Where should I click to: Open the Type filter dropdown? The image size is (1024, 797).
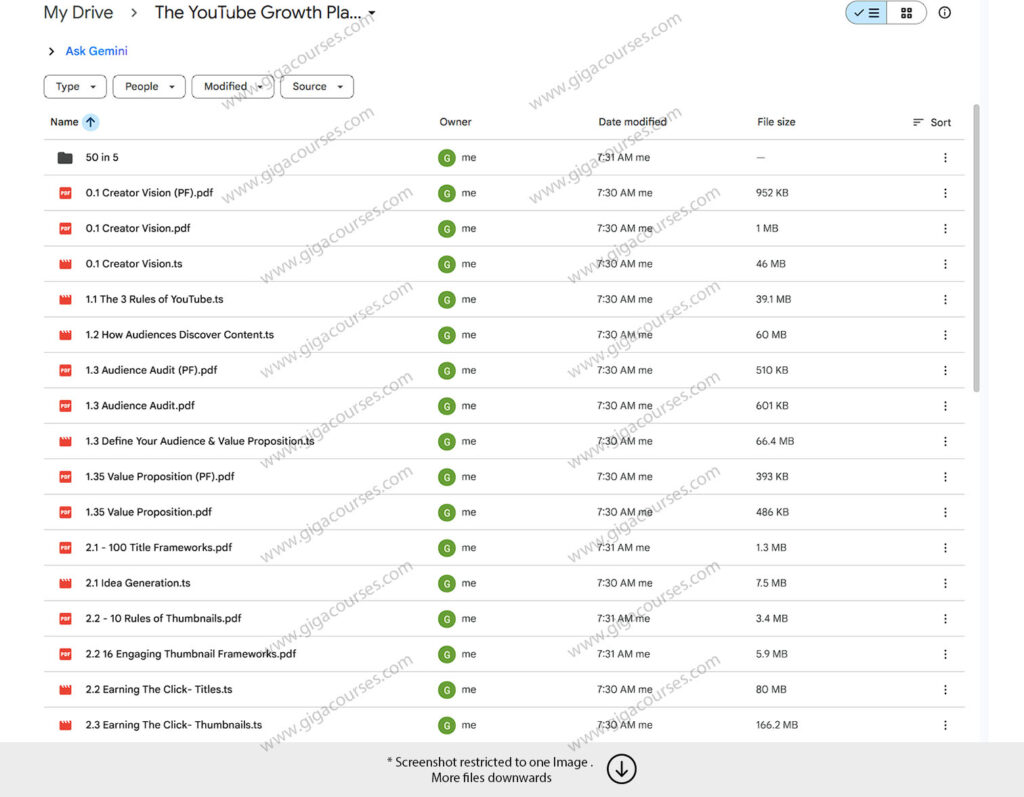[x=74, y=87]
